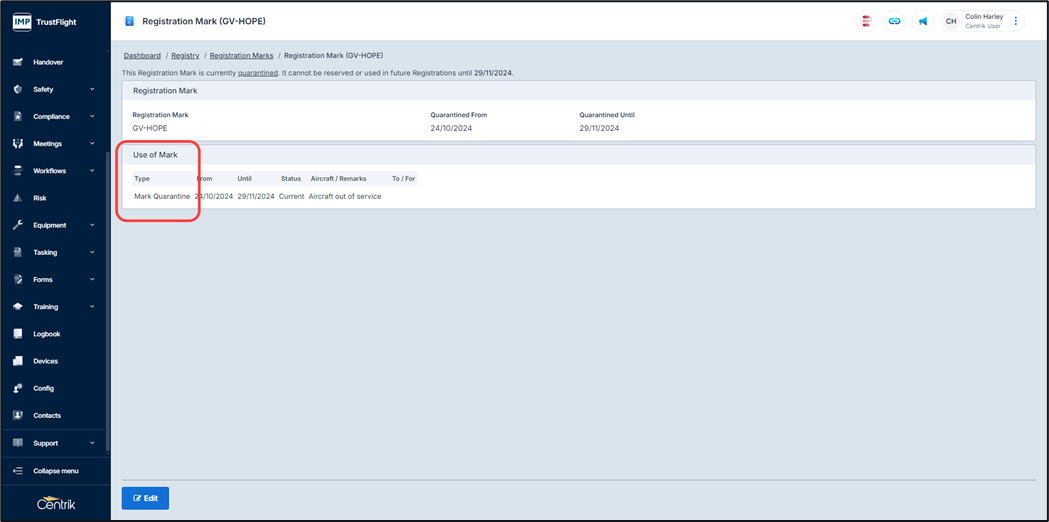Click the Handover icon in sidebar

pyautogui.click(x=18, y=62)
